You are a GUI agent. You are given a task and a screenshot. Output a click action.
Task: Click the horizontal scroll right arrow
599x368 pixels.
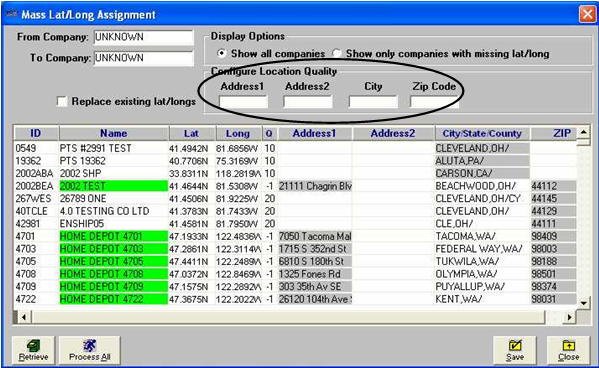[570, 317]
